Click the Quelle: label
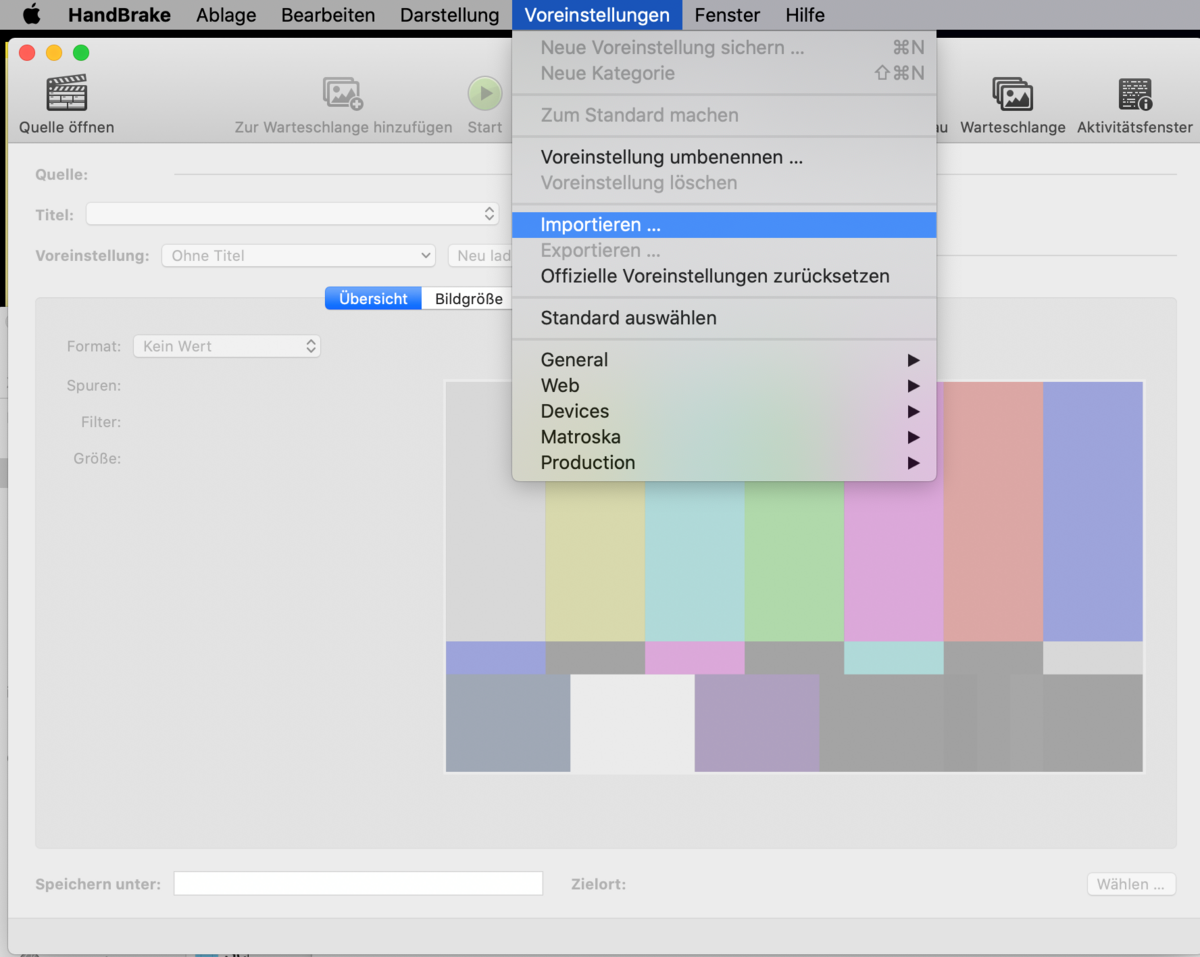 pyautogui.click(x=61, y=175)
